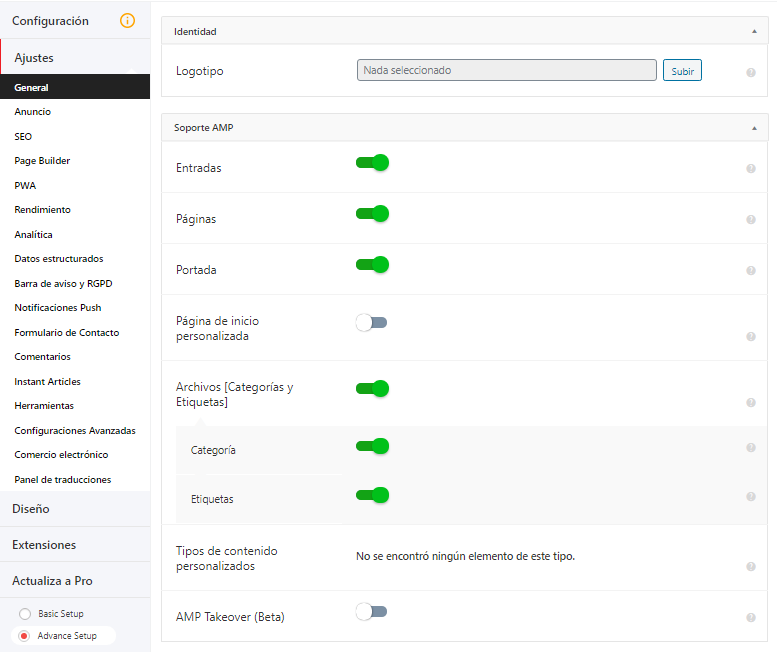Open the SEO settings menu item
Viewport: 777px width, 652px height.
point(23,136)
